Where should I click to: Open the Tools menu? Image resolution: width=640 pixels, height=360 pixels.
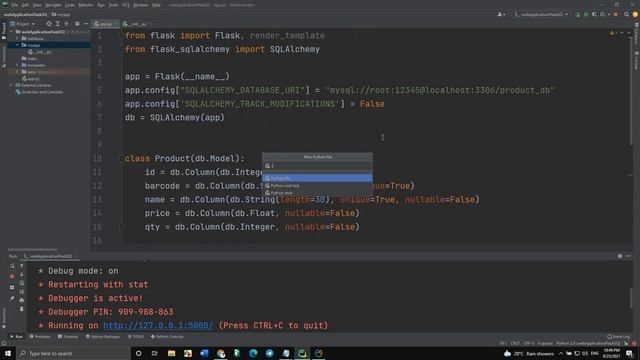pos(113,5)
